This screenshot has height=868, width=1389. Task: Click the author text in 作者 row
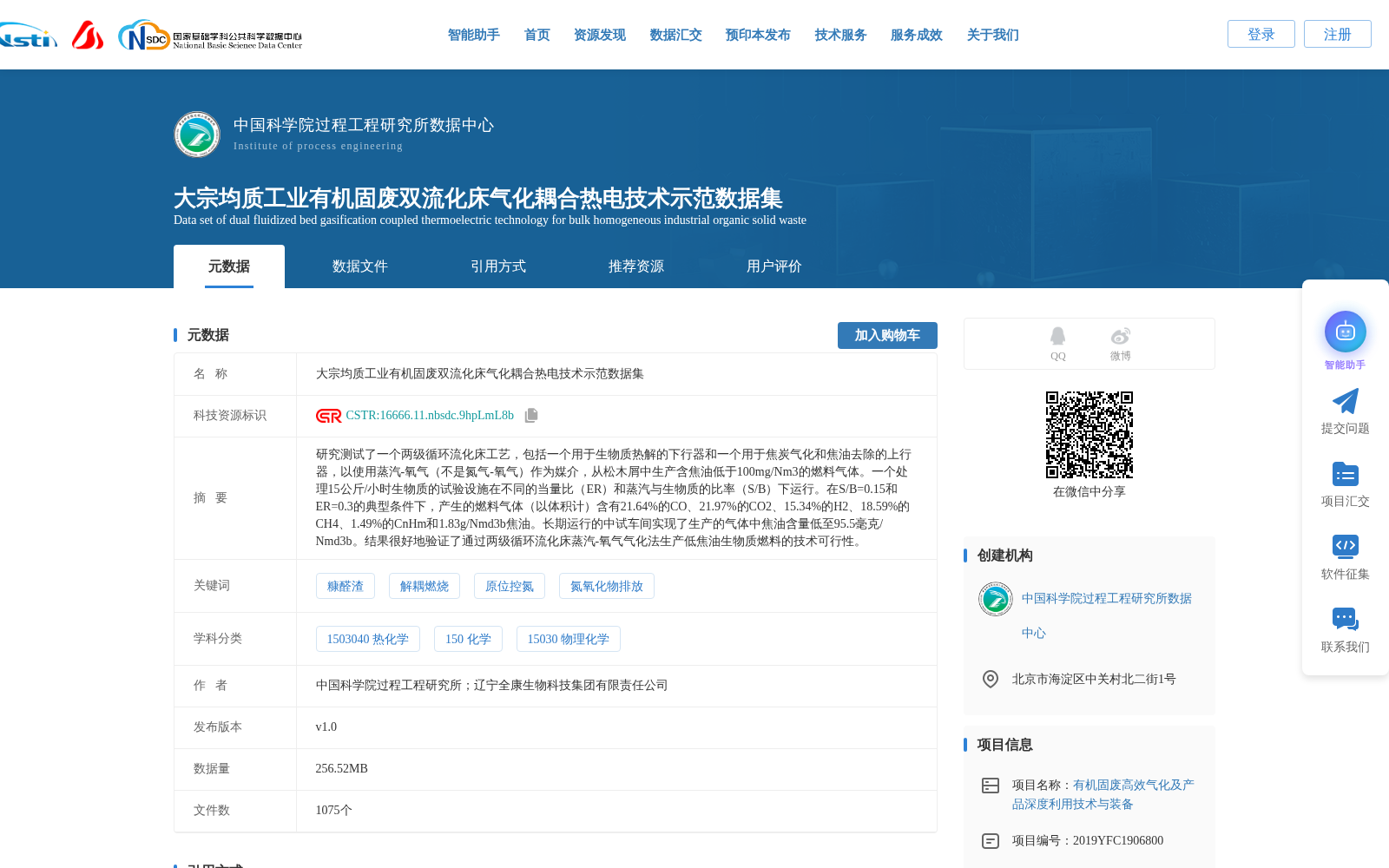492,686
